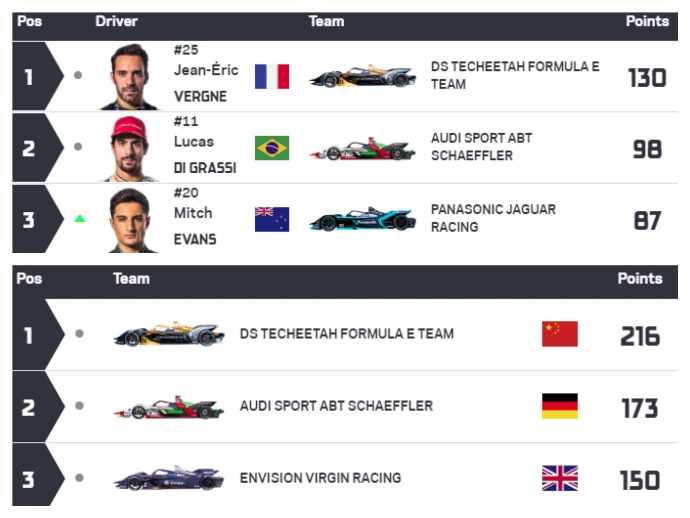This screenshot has width=690, height=518.
Task: Open Mitch Evans' driver photo
Action: pyautogui.click(x=131, y=220)
